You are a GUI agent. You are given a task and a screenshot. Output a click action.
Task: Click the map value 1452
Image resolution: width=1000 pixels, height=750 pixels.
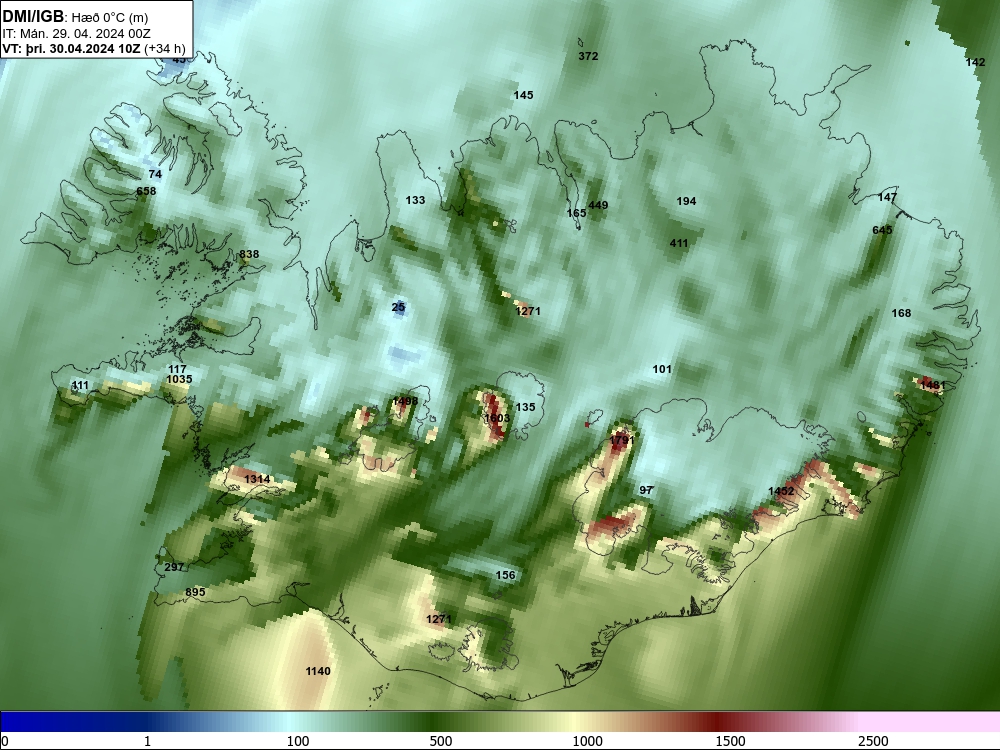pos(781,491)
